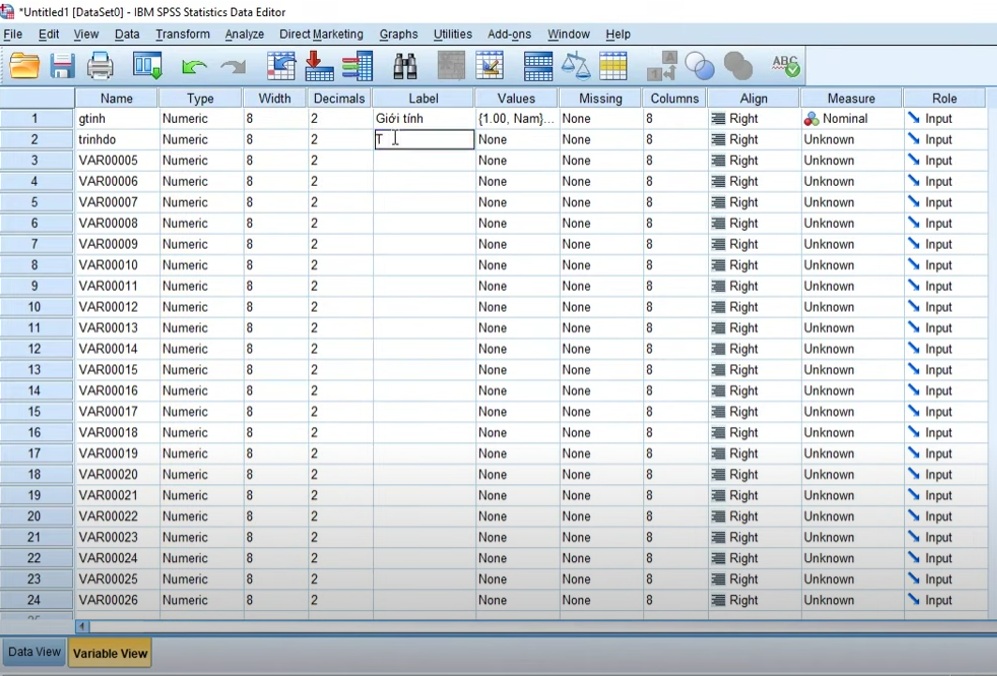Change the Measure setting for row 2

pos(851,139)
